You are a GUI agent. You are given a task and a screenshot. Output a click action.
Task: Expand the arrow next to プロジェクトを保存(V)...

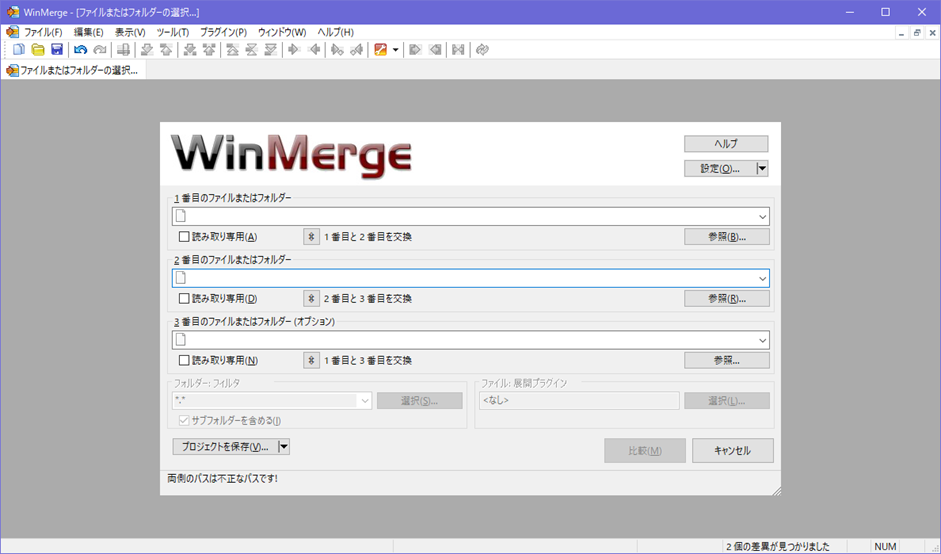(284, 447)
